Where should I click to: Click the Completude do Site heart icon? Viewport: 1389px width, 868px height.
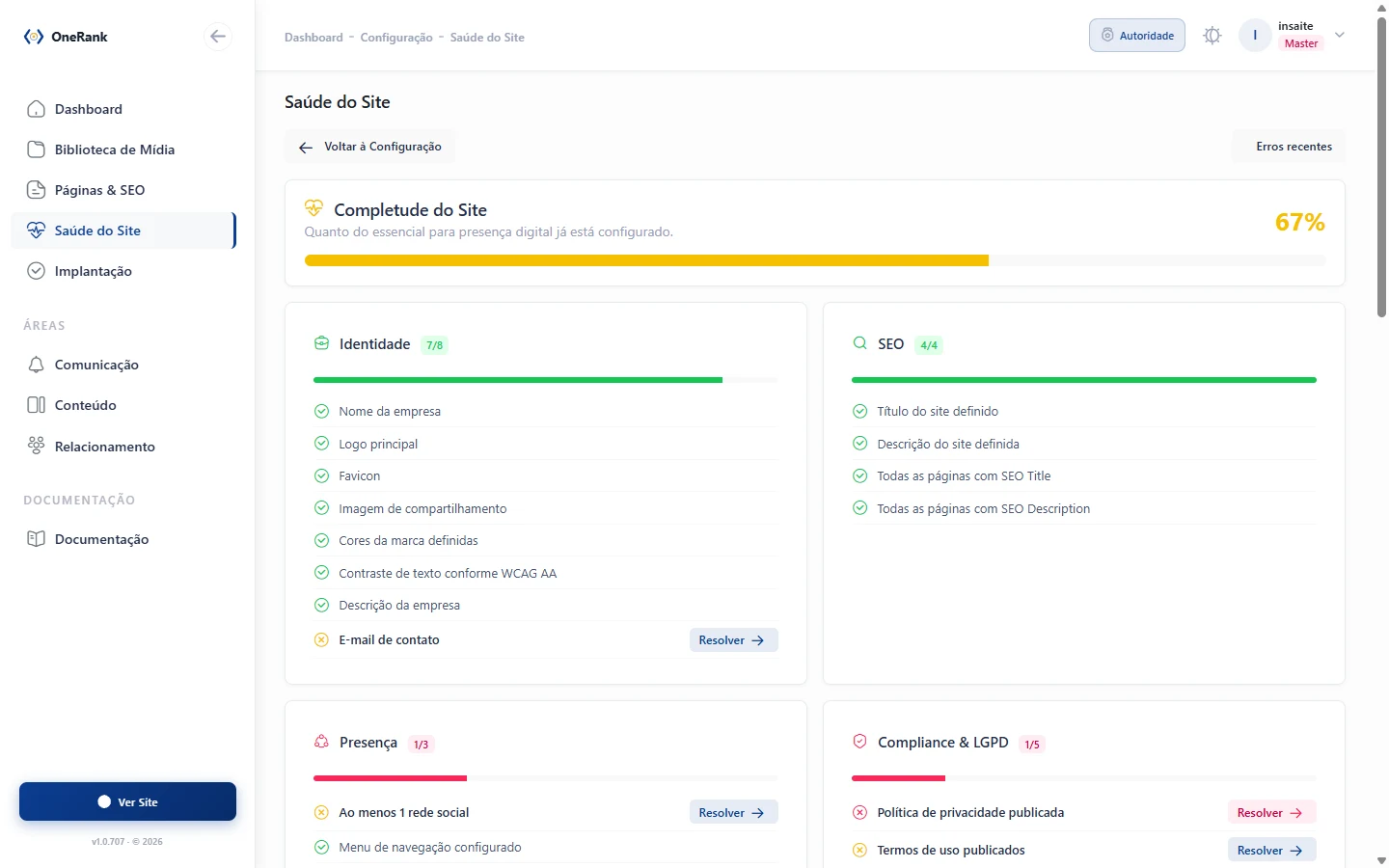click(x=313, y=208)
